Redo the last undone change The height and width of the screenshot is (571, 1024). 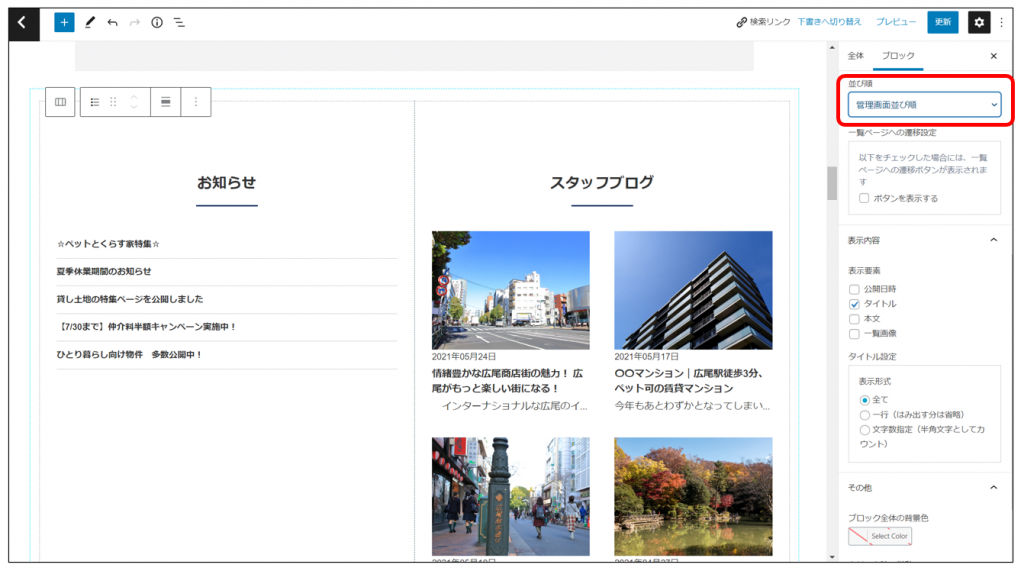tap(135, 23)
